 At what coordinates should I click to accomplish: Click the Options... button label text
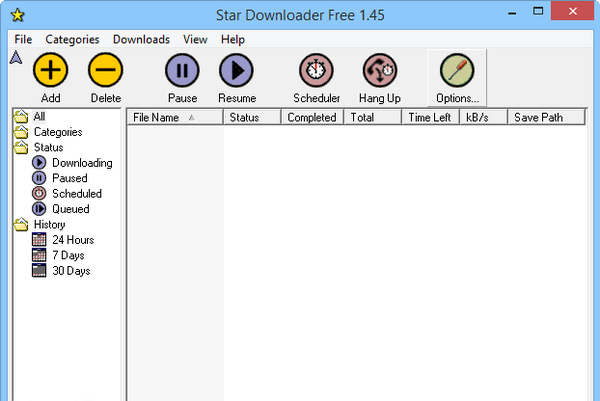click(x=458, y=99)
